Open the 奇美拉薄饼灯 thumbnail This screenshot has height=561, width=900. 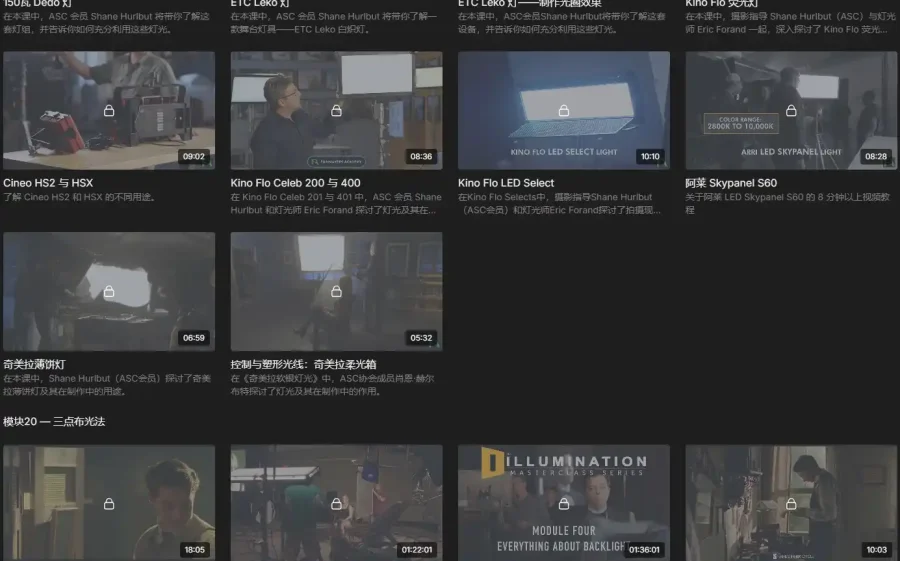109,292
